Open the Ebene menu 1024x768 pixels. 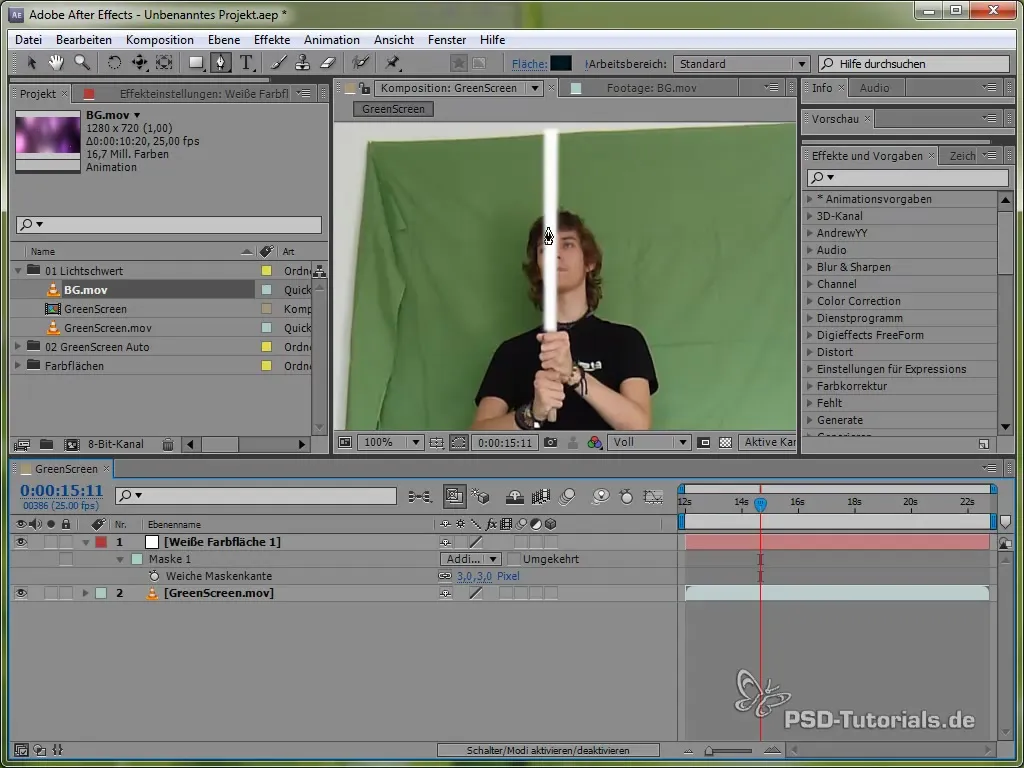[x=224, y=40]
